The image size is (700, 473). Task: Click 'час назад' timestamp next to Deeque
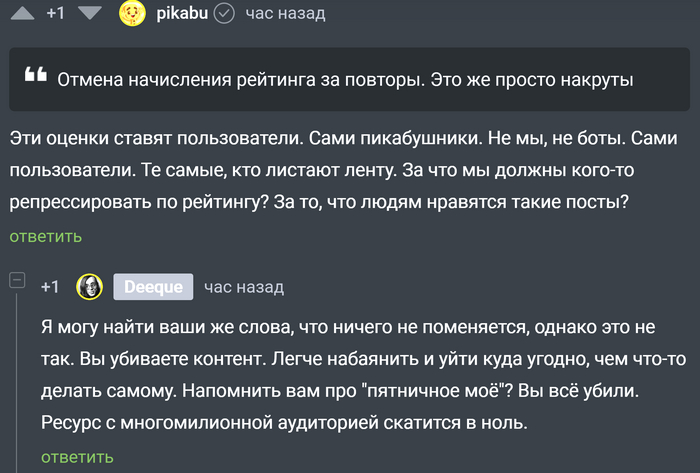pyautogui.click(x=244, y=287)
